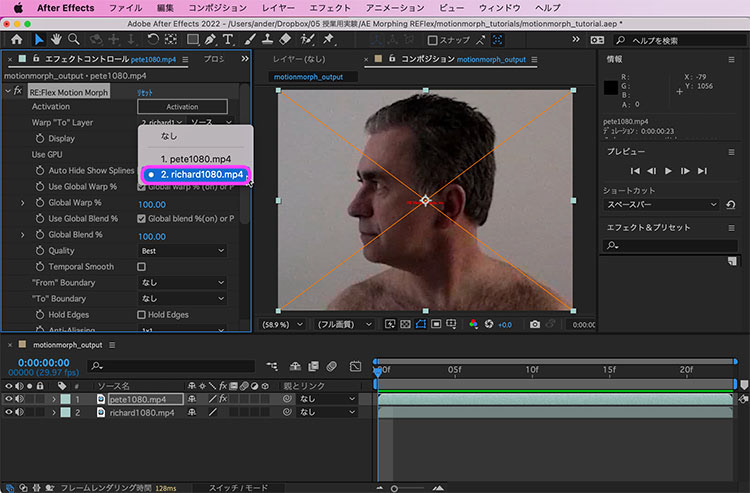Viewport: 750px width, 493px height.
Task: Choose なし in the layer popup list
Action: tap(196, 136)
